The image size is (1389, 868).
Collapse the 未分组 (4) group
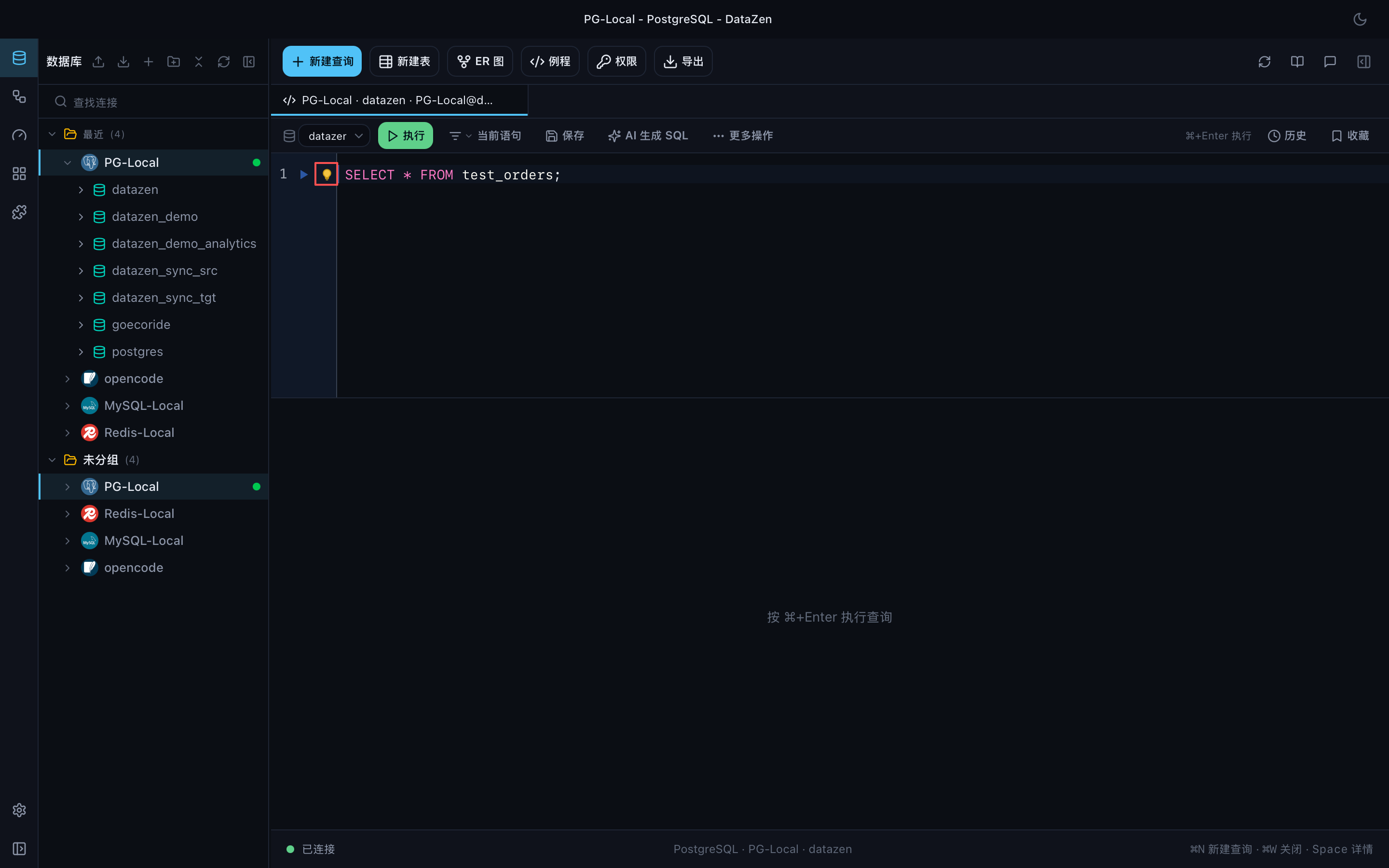(x=52, y=460)
